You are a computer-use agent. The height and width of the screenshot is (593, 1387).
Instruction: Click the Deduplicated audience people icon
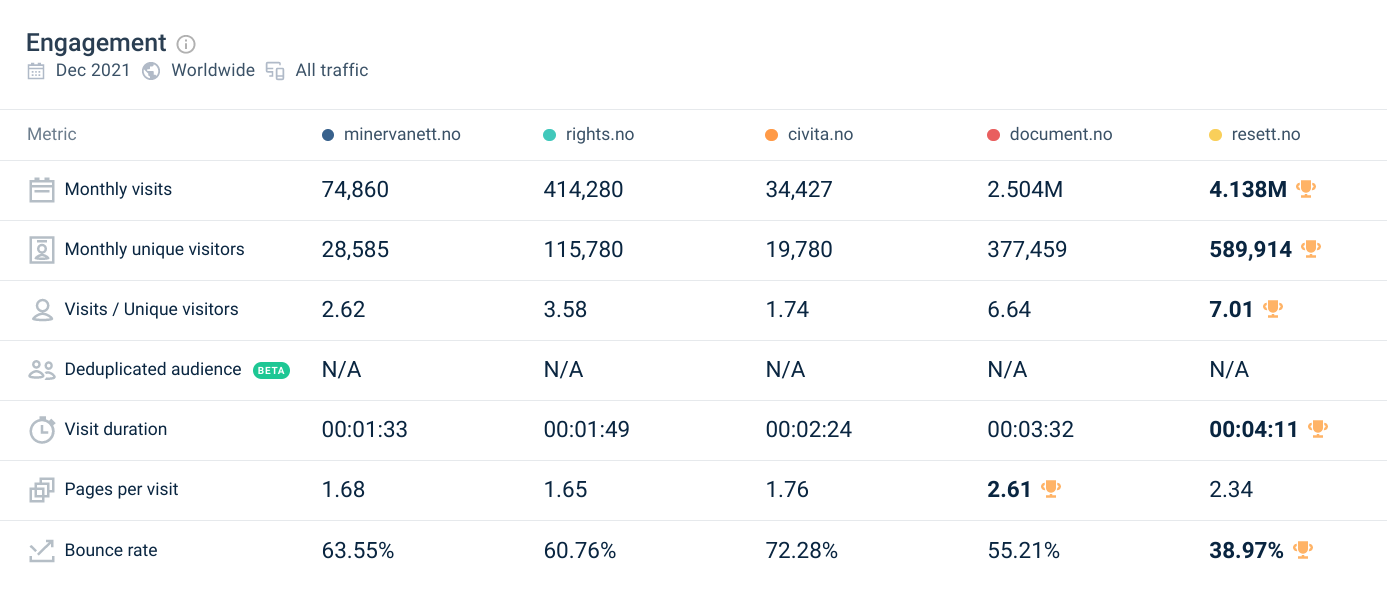click(x=41, y=370)
